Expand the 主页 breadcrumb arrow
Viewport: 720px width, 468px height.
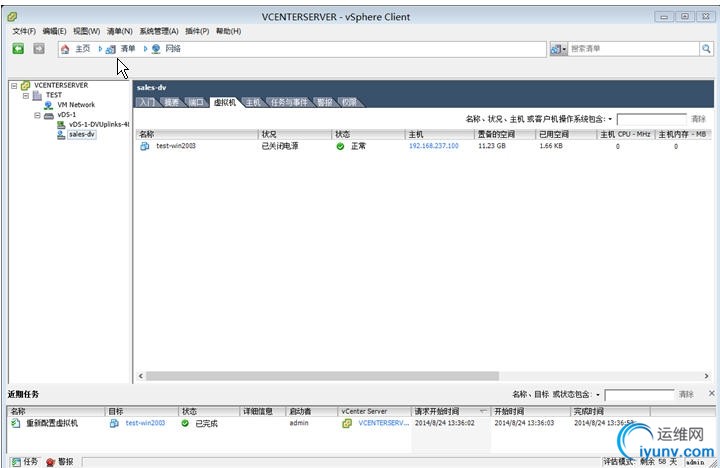pos(100,49)
